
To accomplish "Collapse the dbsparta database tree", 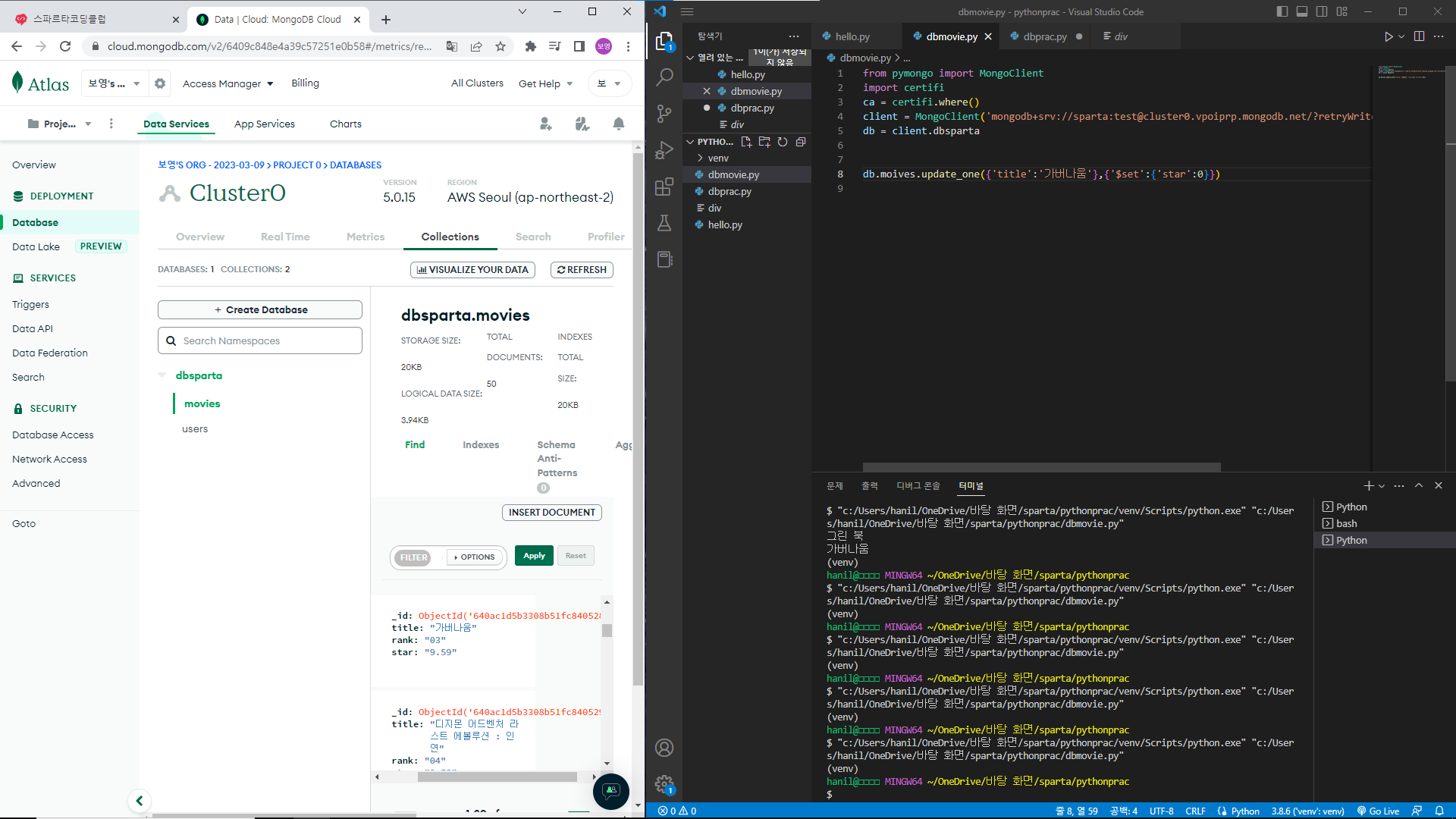I will pyautogui.click(x=162, y=375).
